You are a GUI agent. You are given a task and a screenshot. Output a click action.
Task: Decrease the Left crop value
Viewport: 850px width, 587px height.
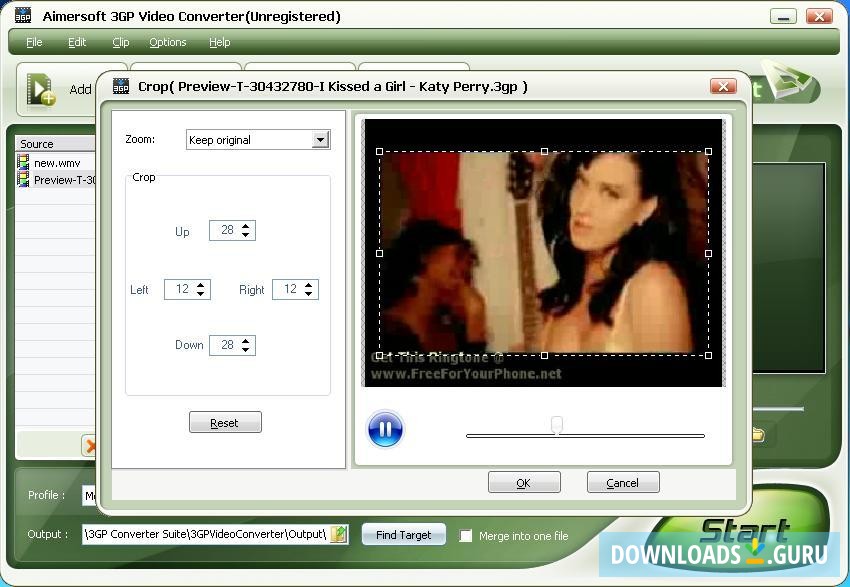click(201, 294)
